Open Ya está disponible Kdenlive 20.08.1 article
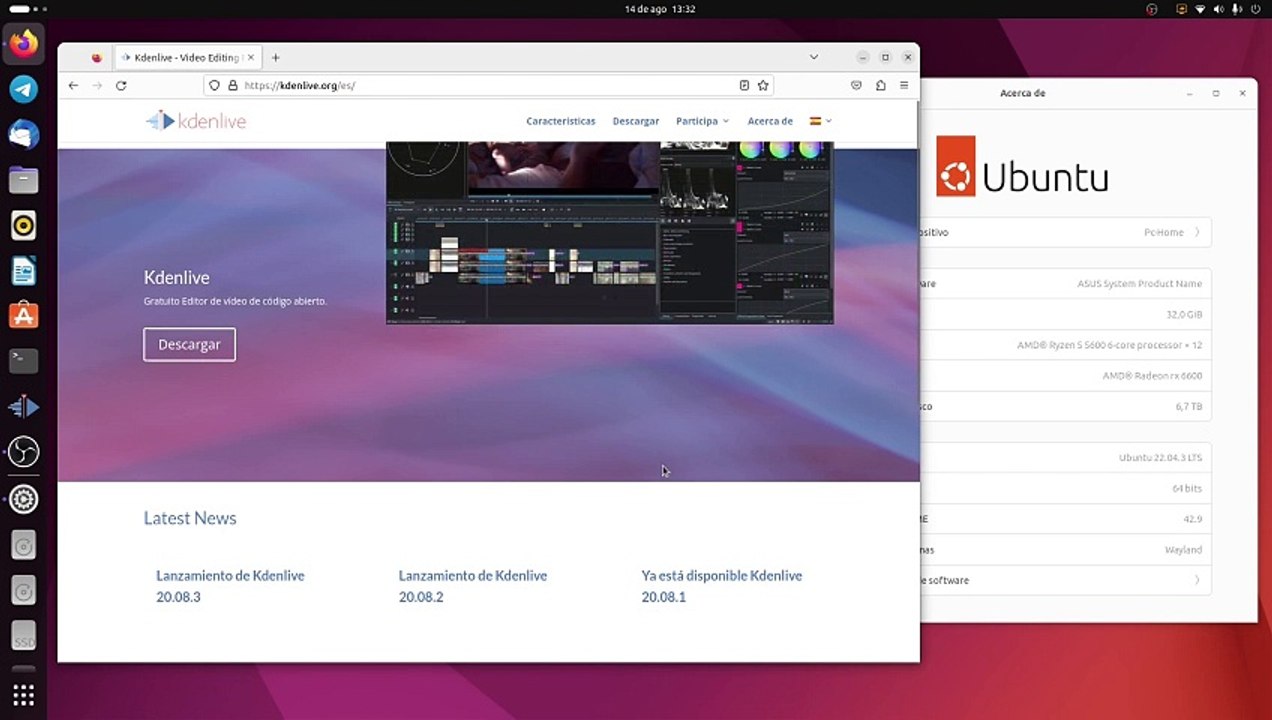The image size is (1272, 720). pos(722,586)
